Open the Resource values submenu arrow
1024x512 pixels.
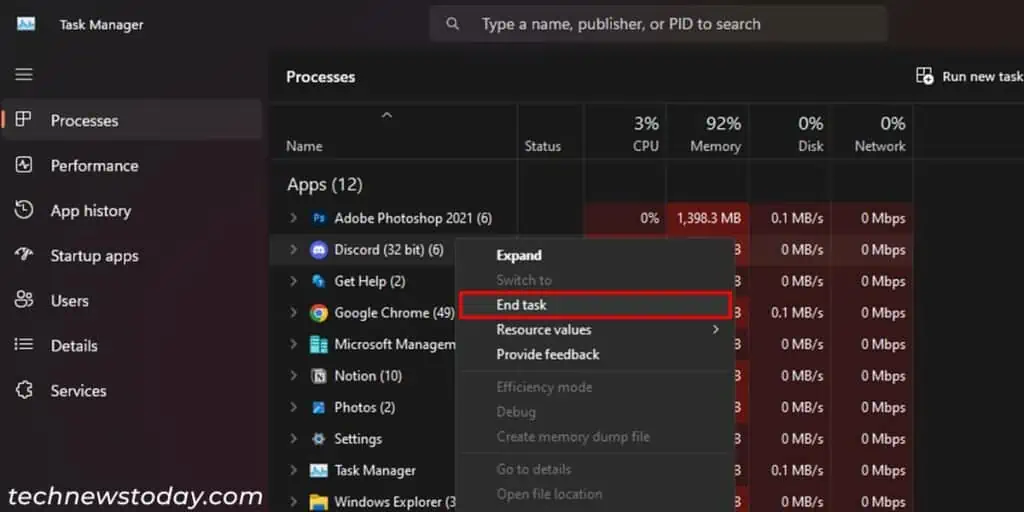pyautogui.click(x=716, y=329)
